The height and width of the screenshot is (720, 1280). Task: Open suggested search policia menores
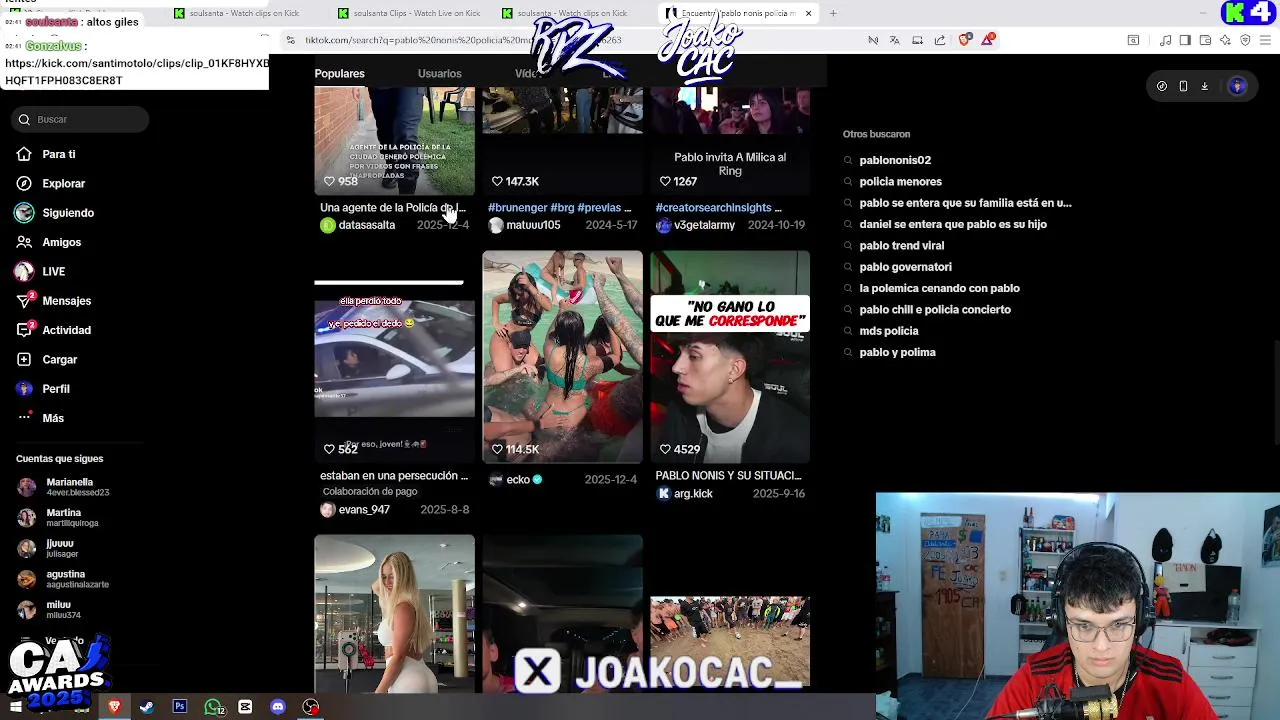[900, 181]
